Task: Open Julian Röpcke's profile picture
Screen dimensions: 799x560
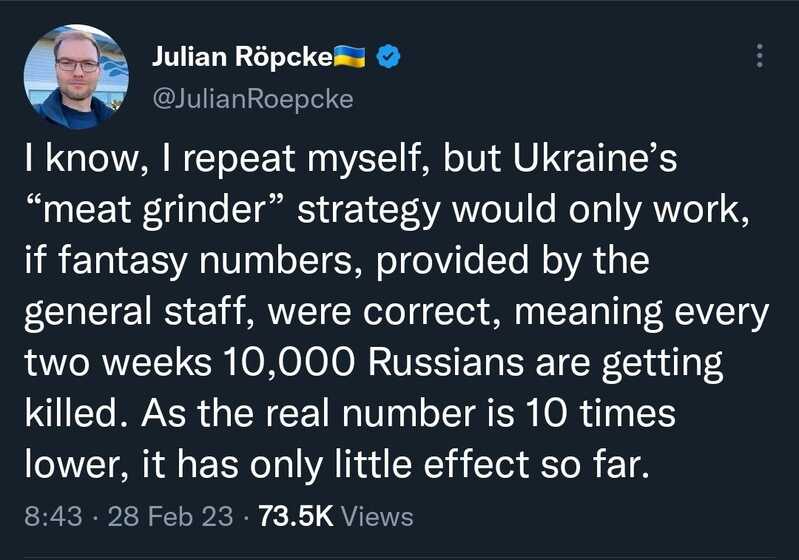Action: (76, 76)
